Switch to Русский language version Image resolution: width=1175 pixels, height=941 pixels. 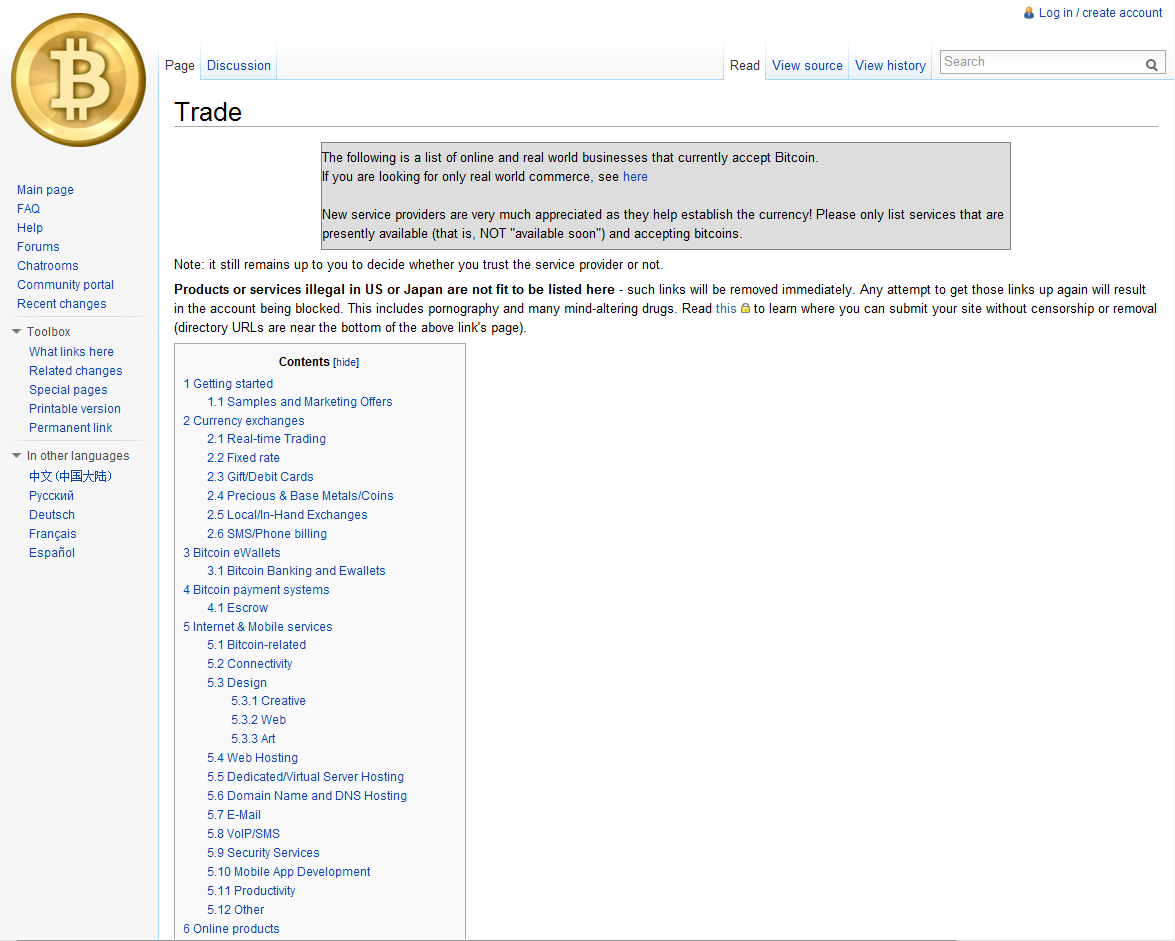pos(52,496)
